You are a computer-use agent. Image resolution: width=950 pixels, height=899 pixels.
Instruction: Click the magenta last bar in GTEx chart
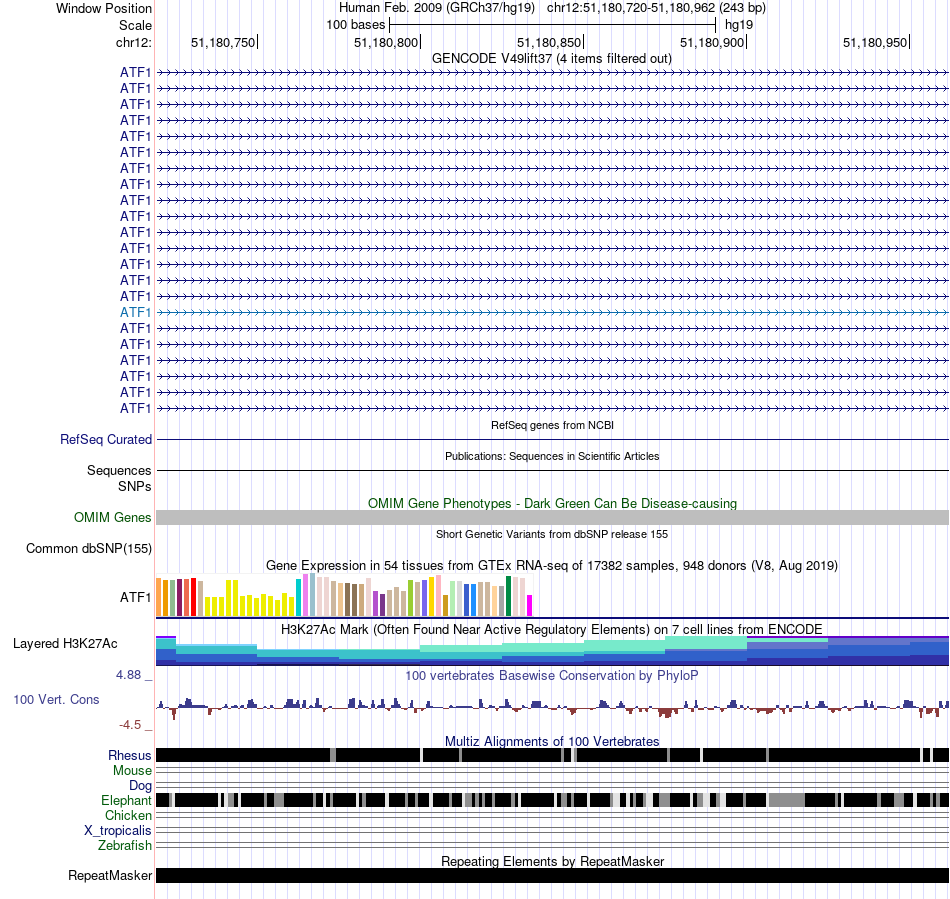[x=530, y=606]
